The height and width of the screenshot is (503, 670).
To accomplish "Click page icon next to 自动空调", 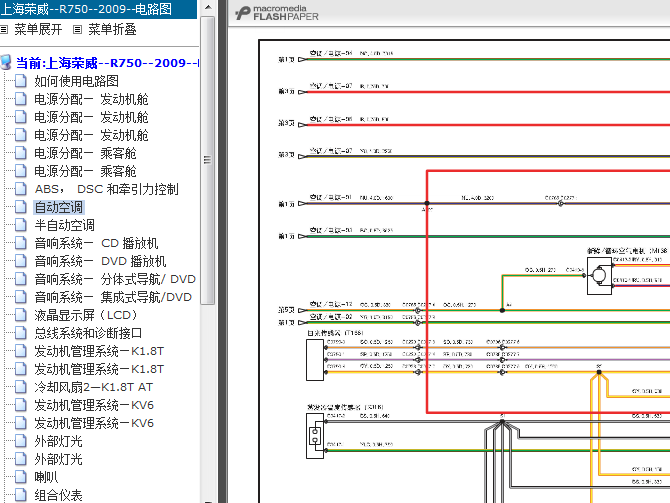I will [x=21, y=206].
